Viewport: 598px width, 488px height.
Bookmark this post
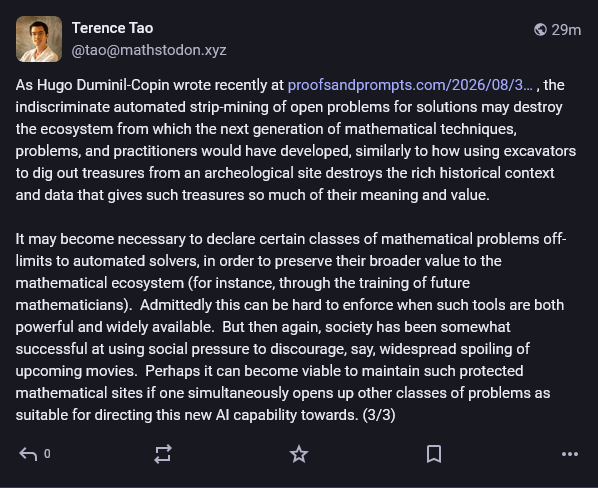[x=434, y=454]
